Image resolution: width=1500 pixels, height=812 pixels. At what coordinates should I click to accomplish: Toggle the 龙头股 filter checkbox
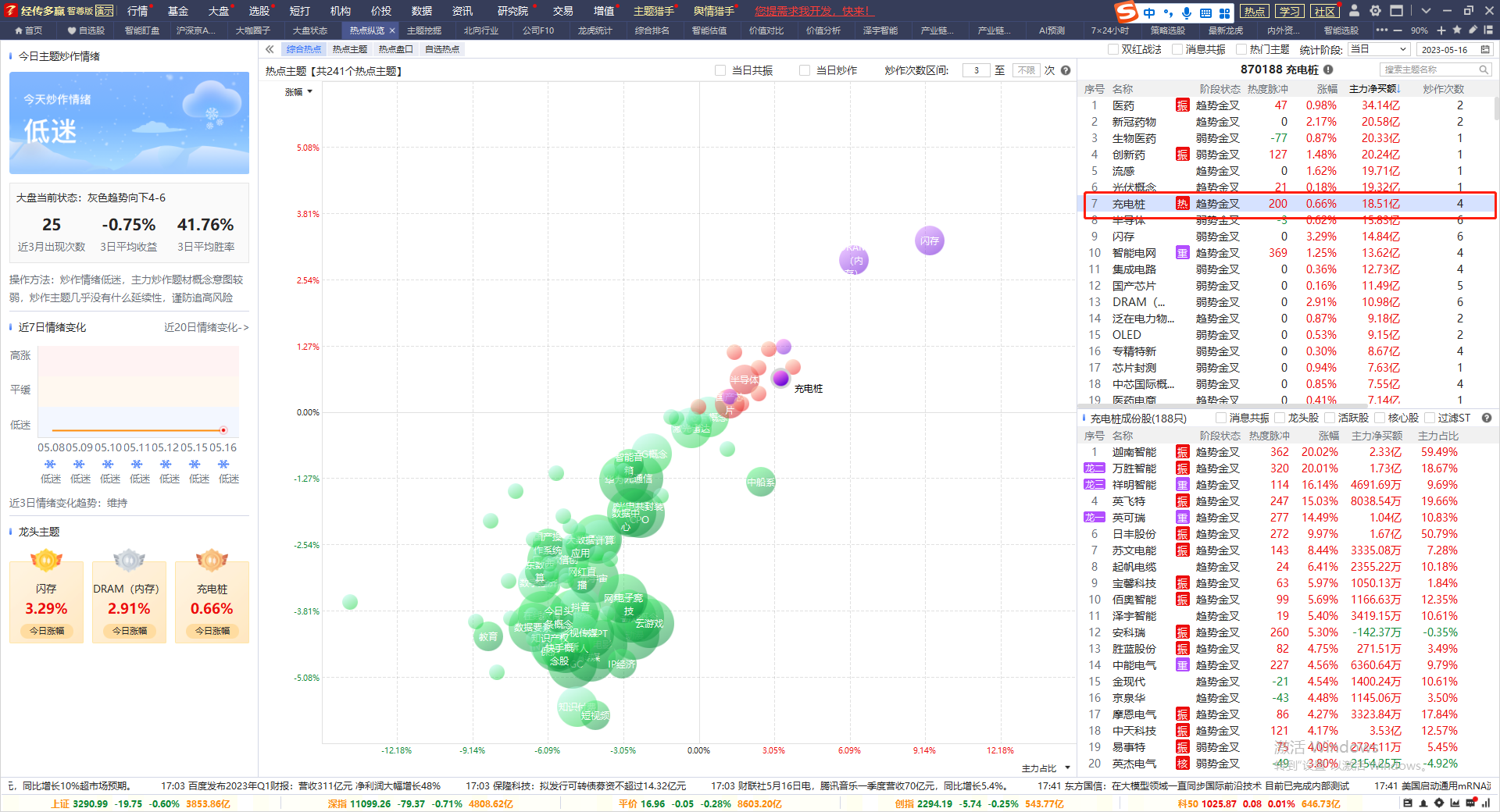[x=1280, y=418]
